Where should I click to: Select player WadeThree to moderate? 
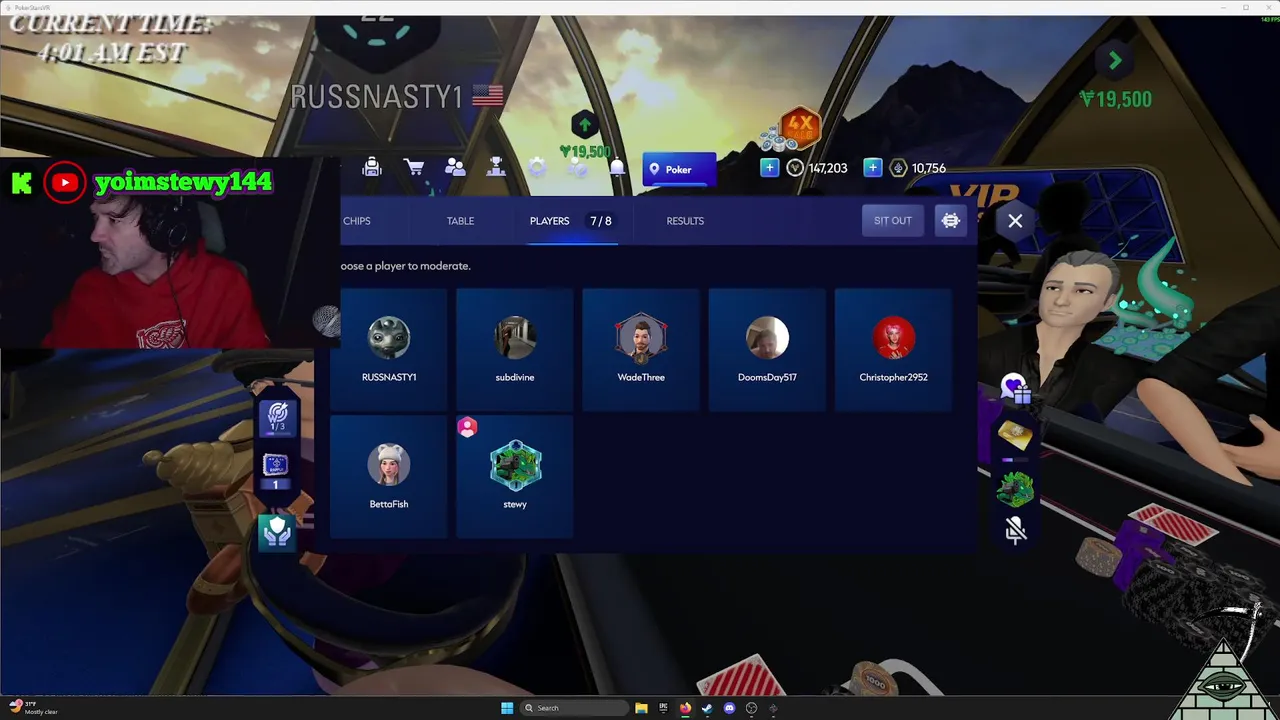[640, 349]
